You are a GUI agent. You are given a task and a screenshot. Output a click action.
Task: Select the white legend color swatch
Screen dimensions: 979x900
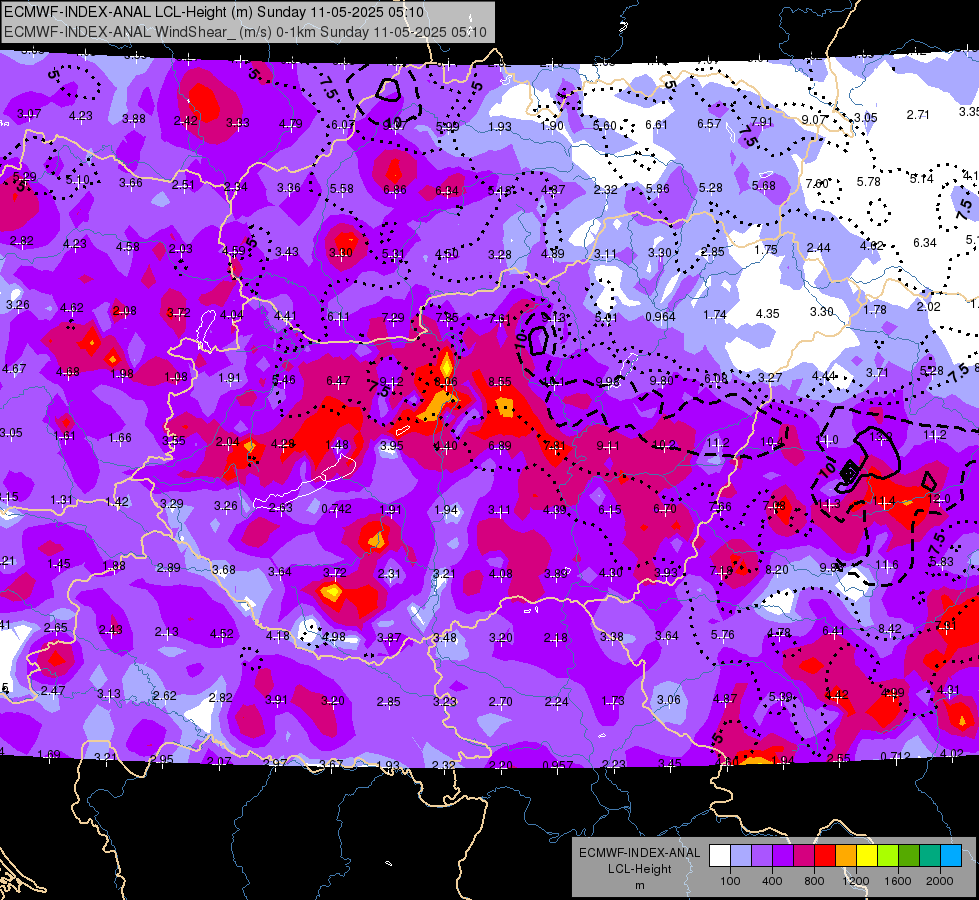[720, 856]
